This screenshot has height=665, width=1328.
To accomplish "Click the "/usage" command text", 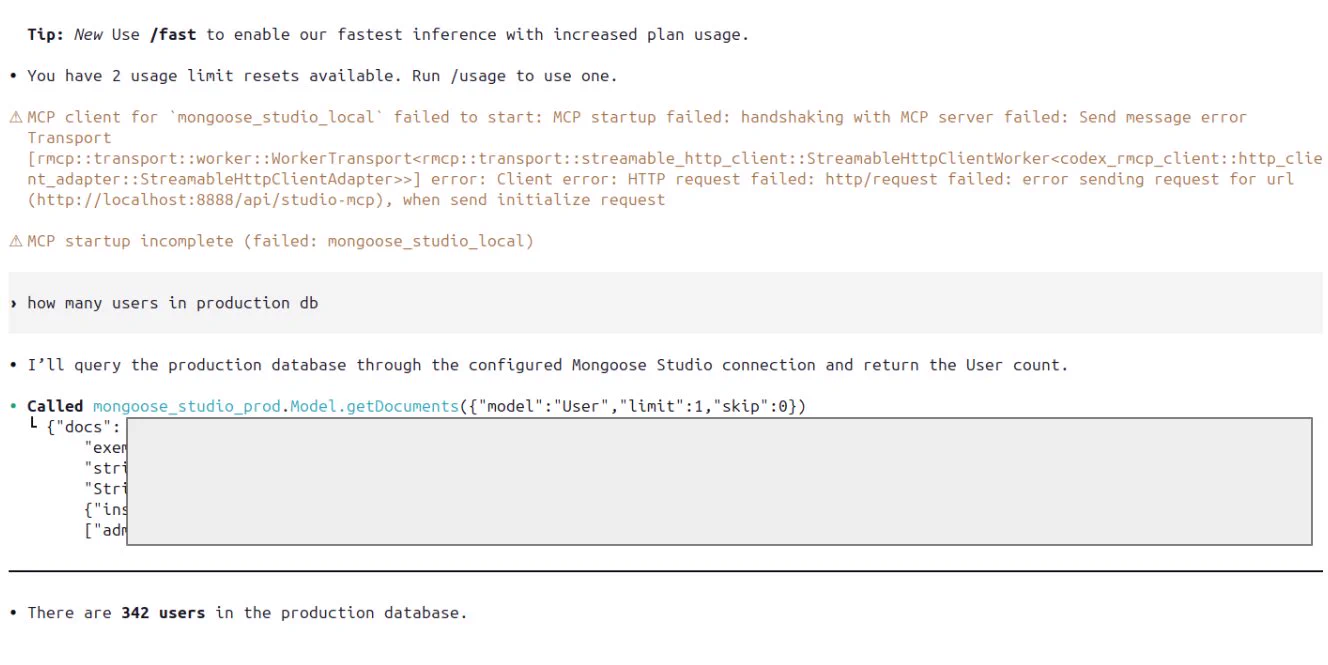I will [x=478, y=76].
